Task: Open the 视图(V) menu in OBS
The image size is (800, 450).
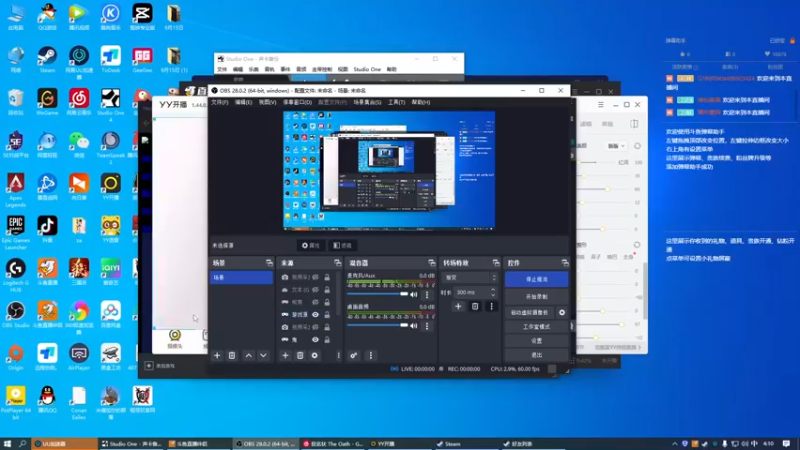Action: pyautogui.click(x=267, y=103)
